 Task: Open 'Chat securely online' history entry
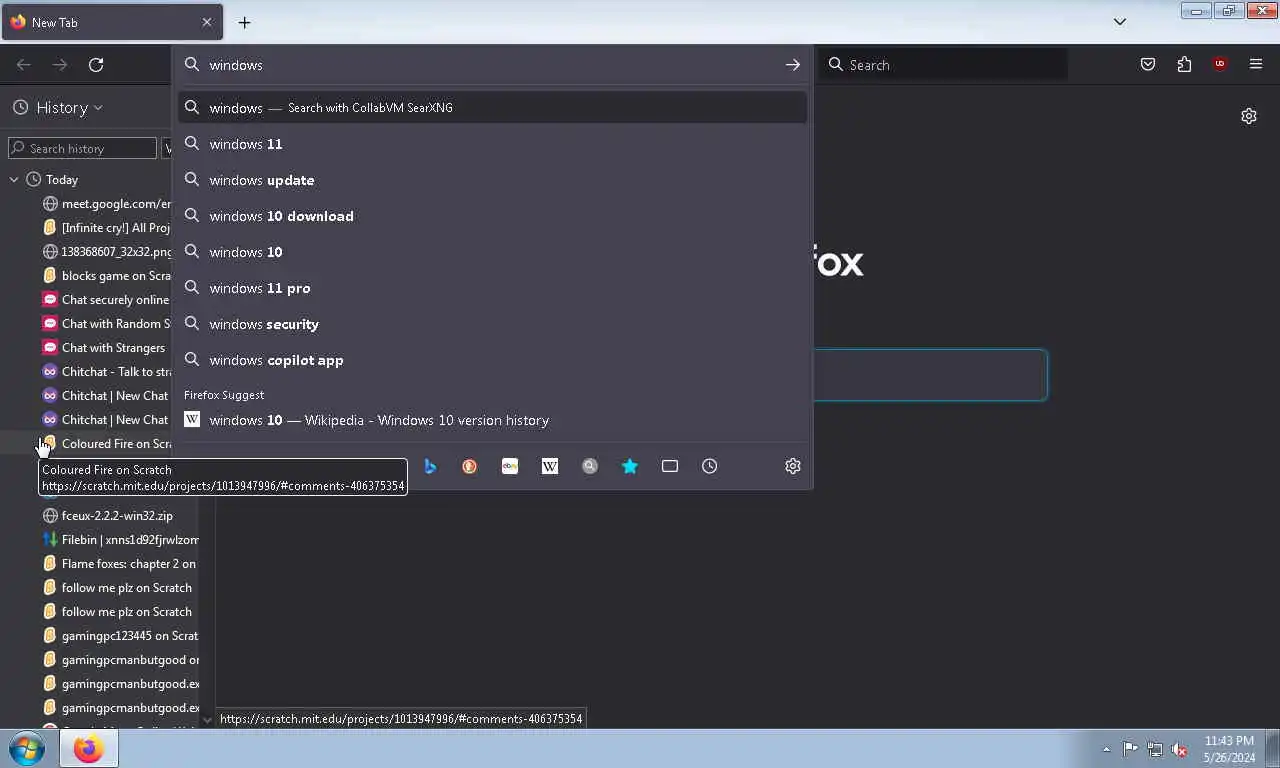[107, 300]
